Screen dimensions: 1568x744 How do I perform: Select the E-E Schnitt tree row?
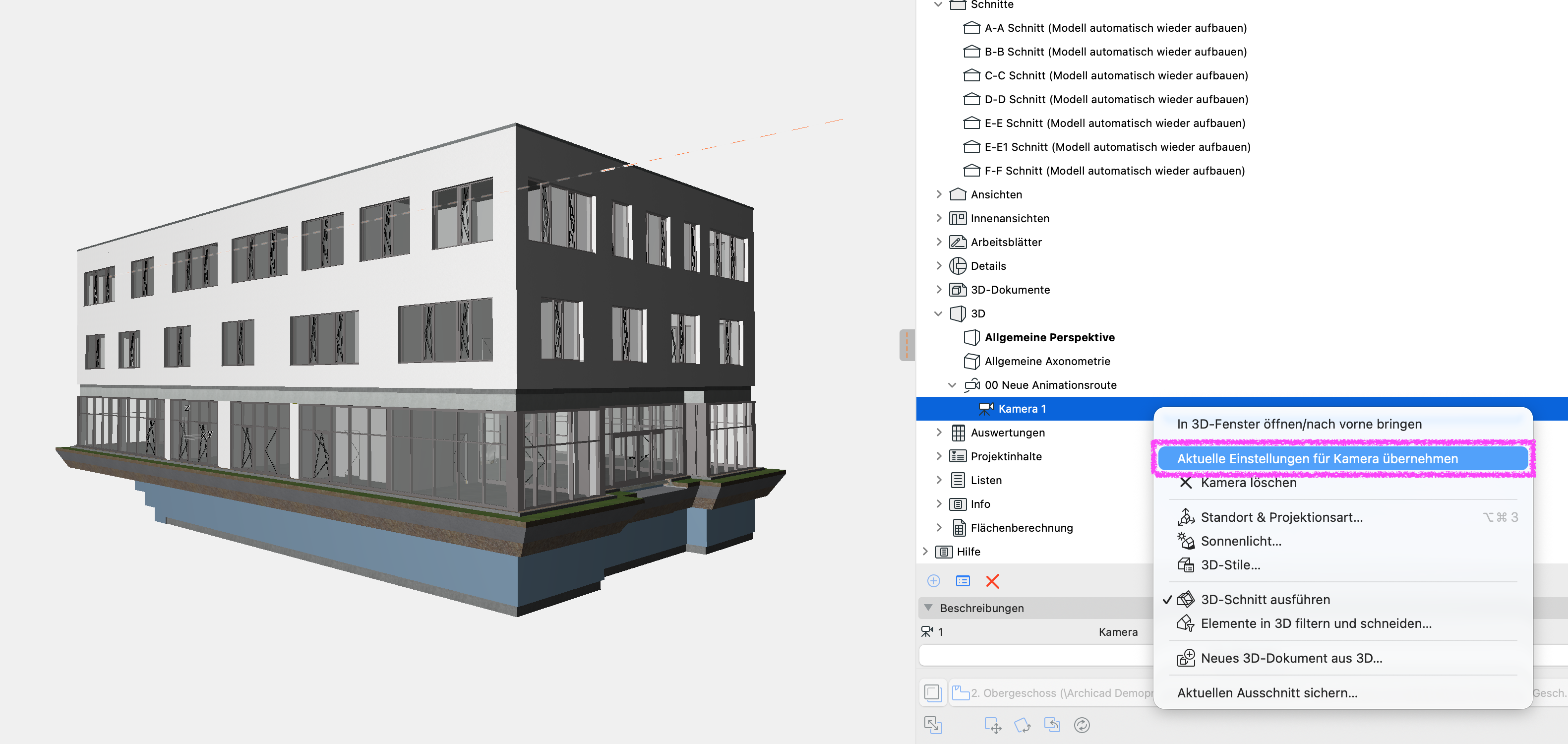1115,123
